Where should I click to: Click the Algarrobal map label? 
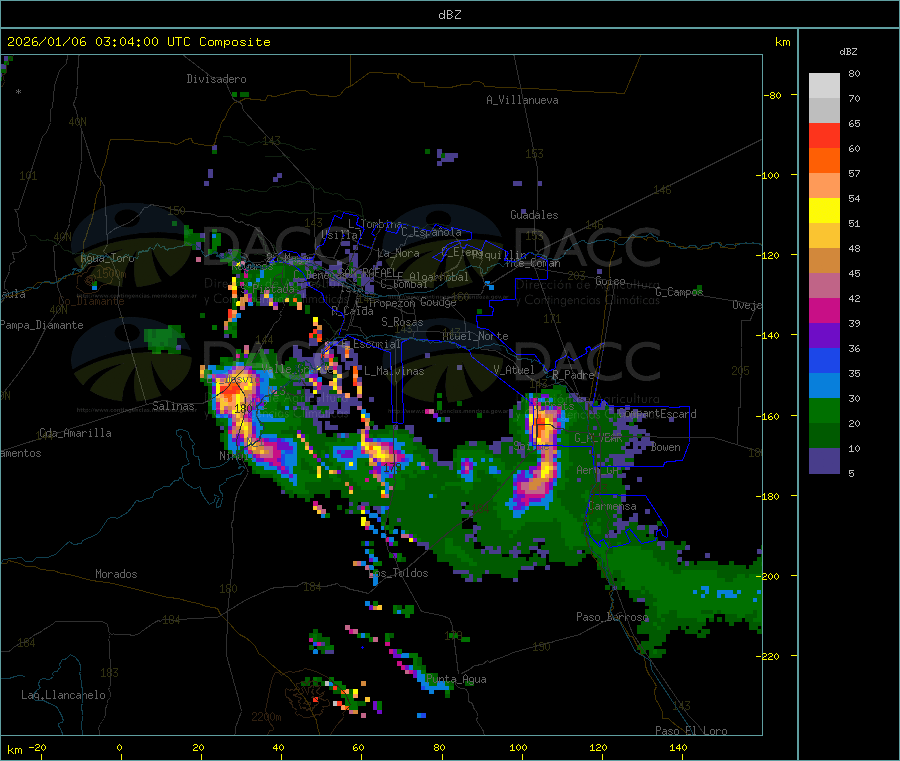439,277
